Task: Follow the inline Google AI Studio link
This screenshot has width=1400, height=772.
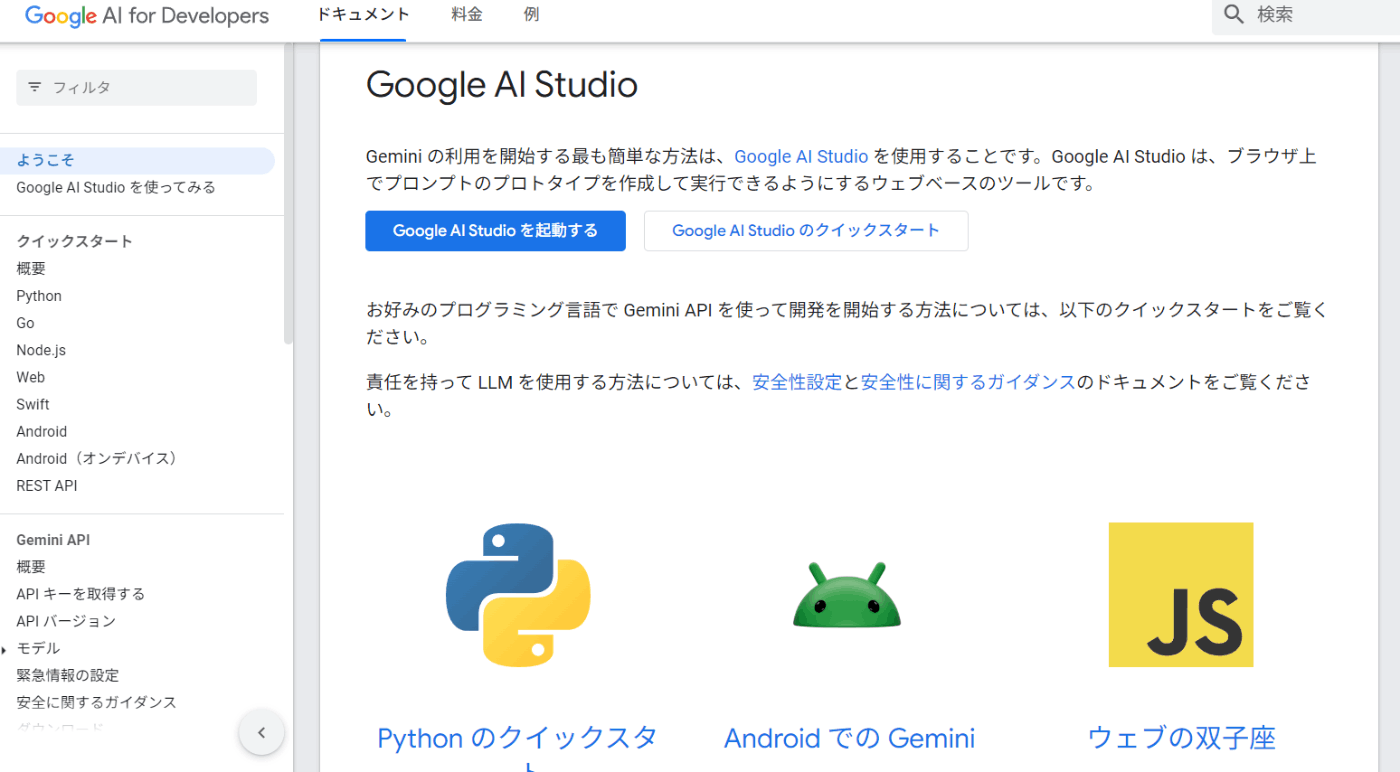Action: pyautogui.click(x=801, y=157)
